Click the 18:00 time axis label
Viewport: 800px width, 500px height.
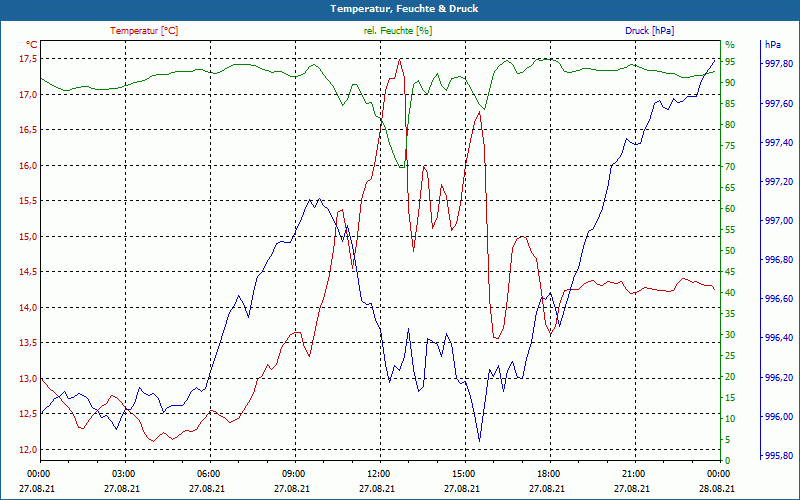(x=547, y=473)
